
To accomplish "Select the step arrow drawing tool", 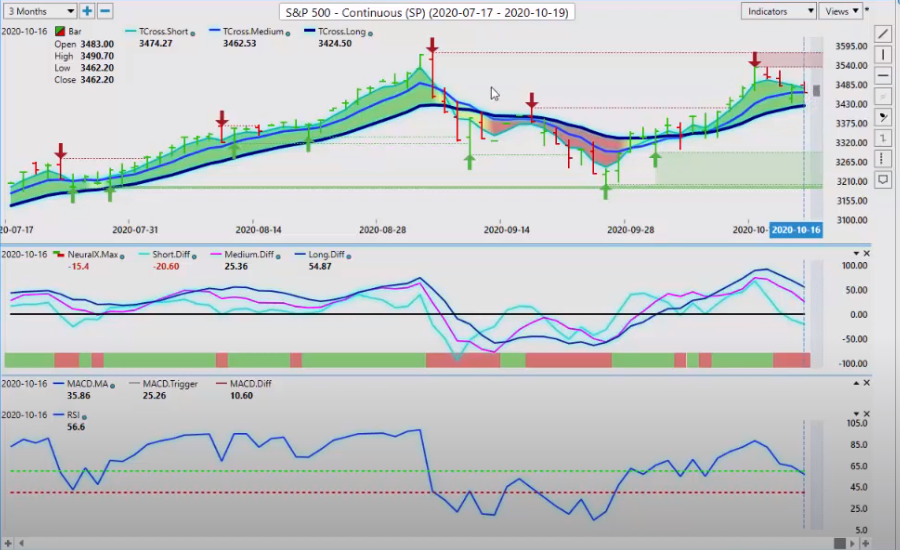I will [x=883, y=138].
